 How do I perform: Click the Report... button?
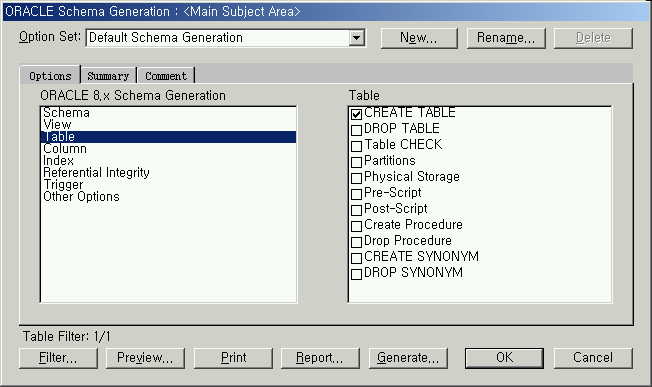click(320, 358)
